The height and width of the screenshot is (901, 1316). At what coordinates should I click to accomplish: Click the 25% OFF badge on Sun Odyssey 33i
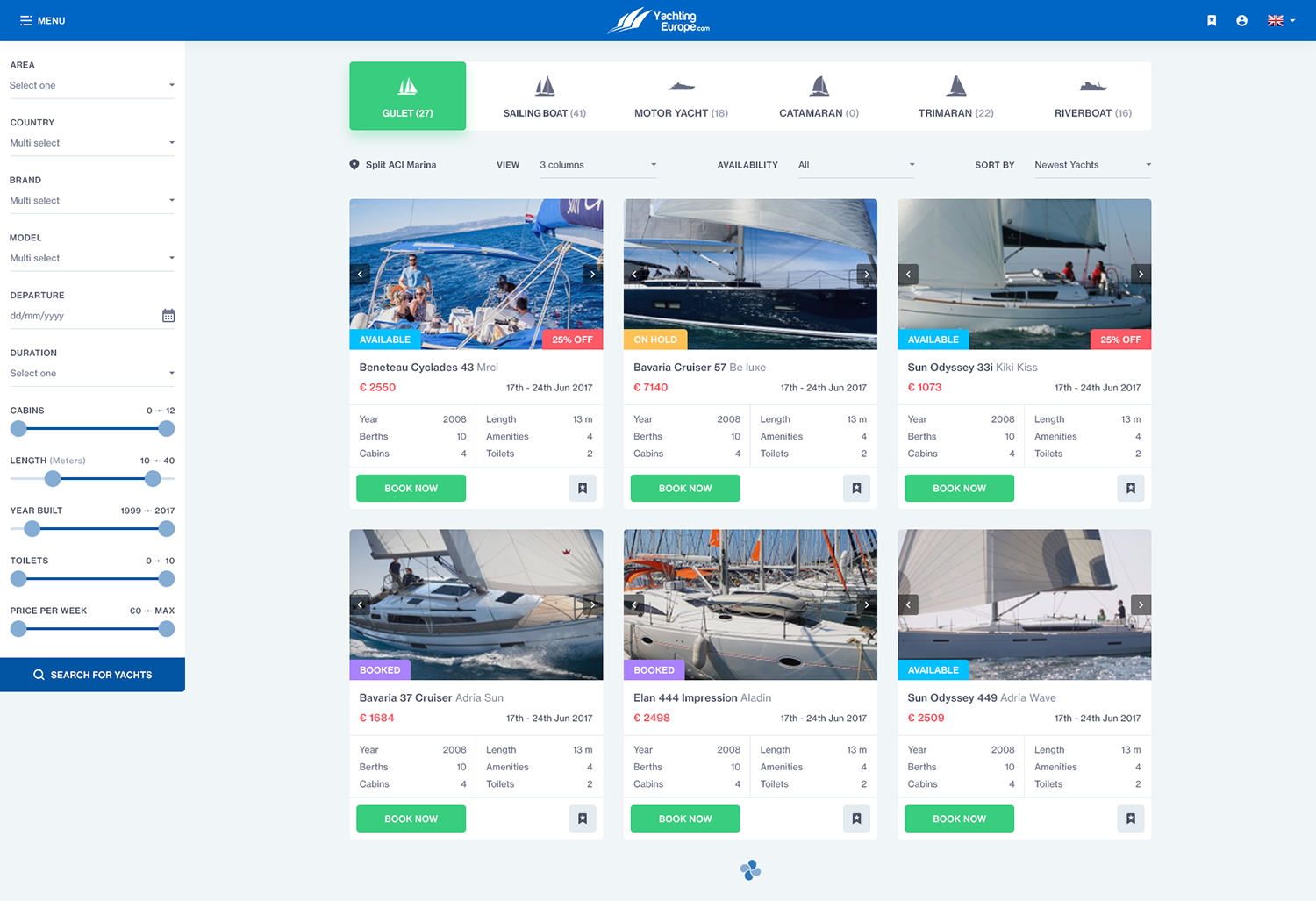[x=1120, y=340]
